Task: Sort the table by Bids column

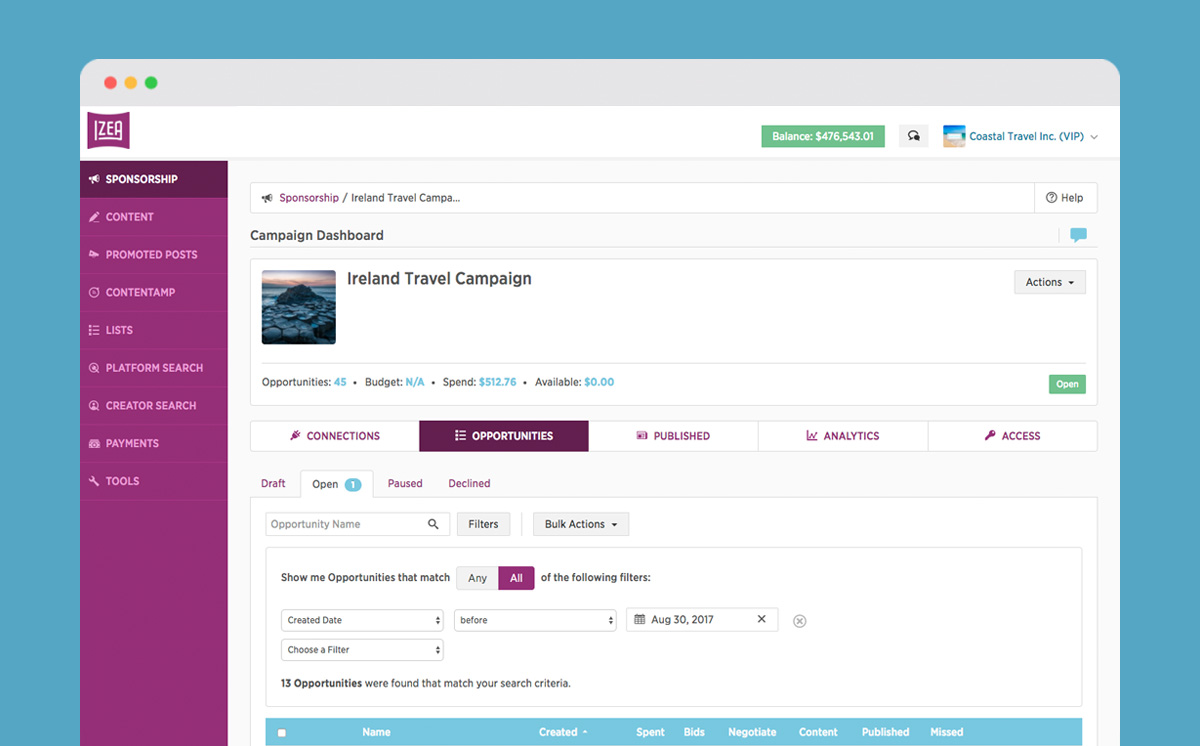Action: click(694, 732)
